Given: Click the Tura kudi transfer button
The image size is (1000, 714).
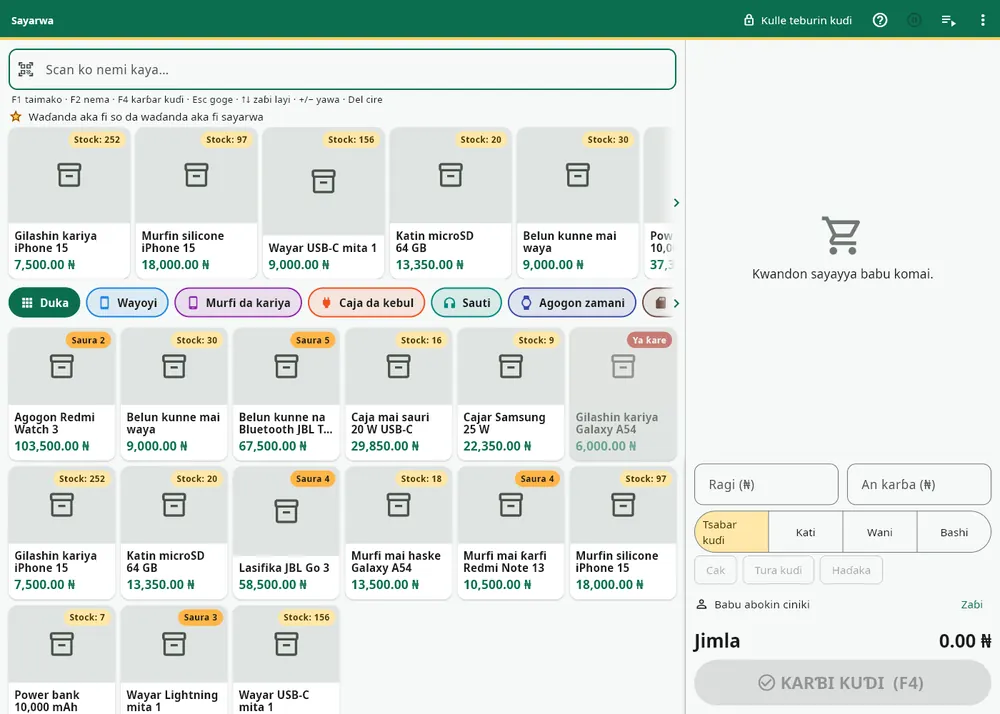Looking at the screenshot, I should click(778, 570).
